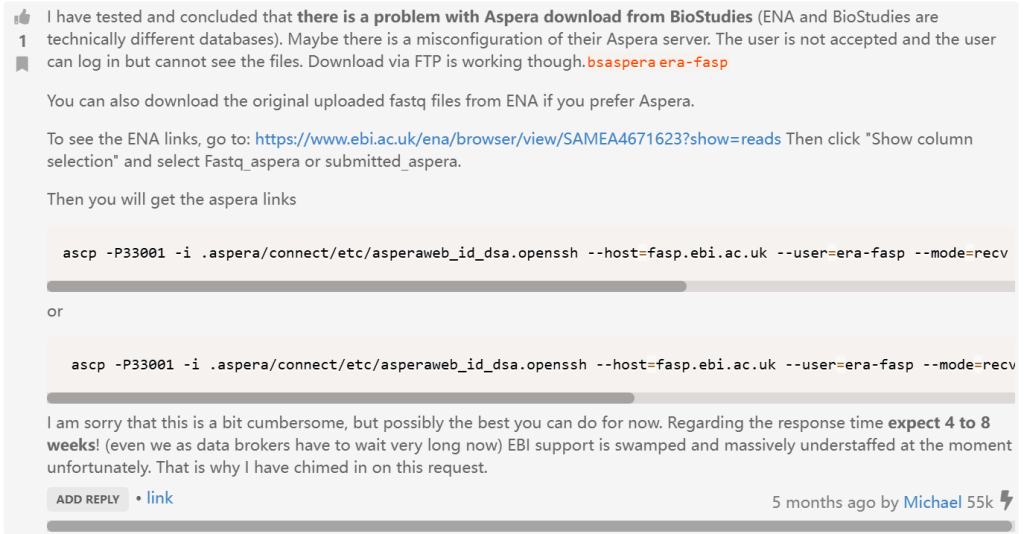1024x534 pixels.
Task: Bookmark this answer using the bookmark icon
Action: (x=22, y=63)
